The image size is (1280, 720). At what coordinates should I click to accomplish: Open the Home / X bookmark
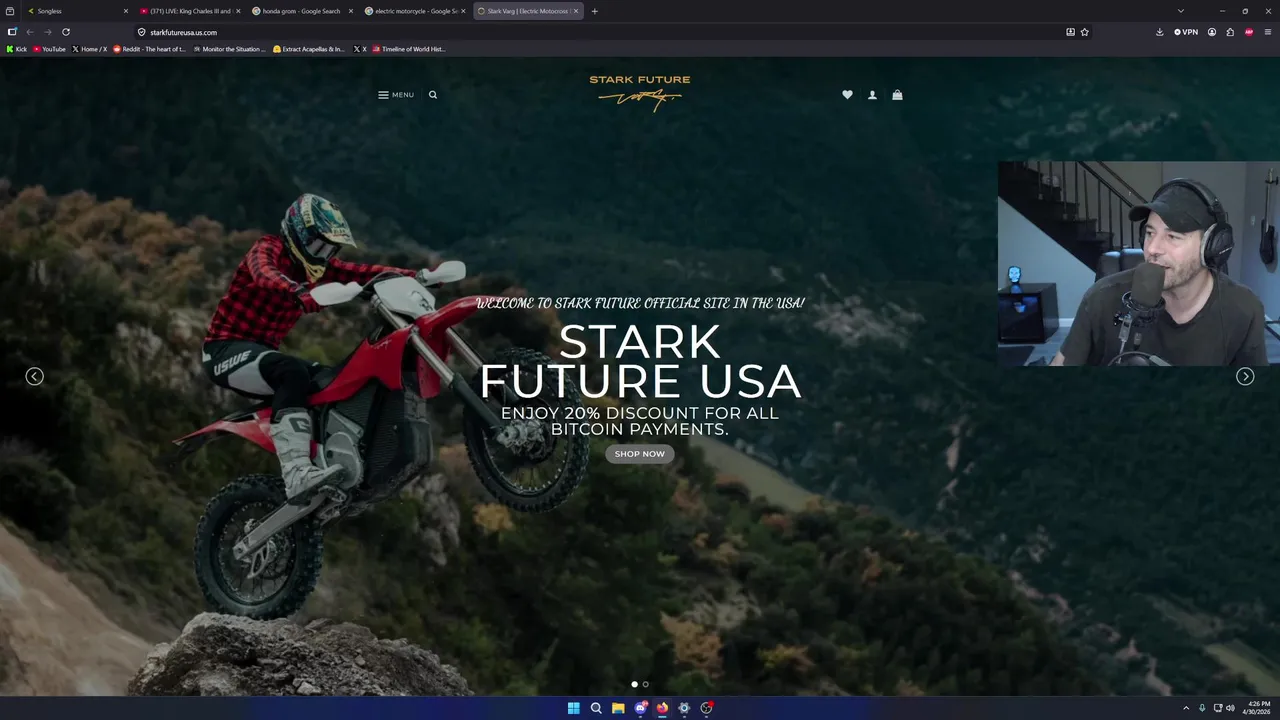[90, 49]
